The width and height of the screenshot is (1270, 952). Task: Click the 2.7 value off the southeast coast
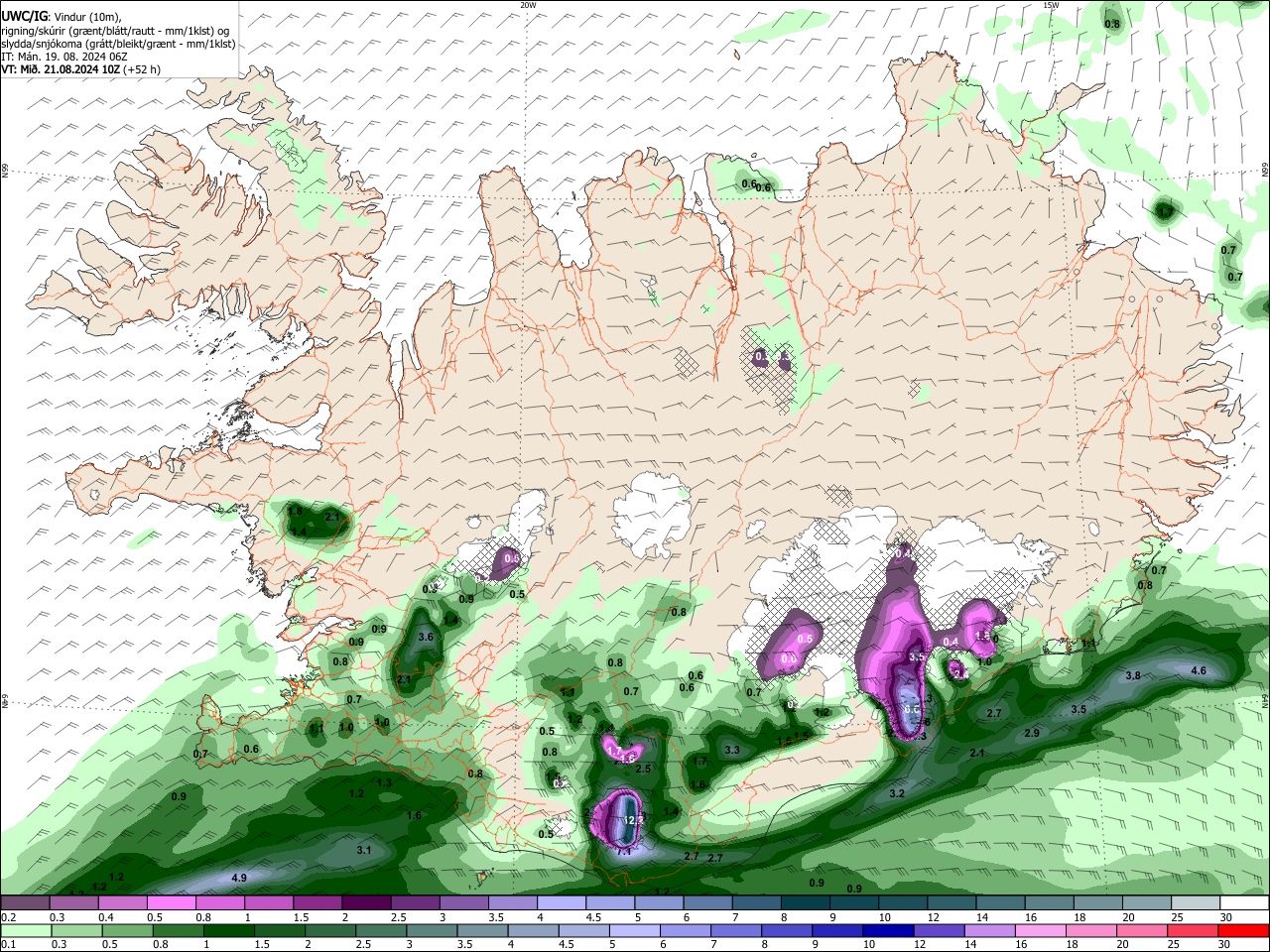[994, 713]
